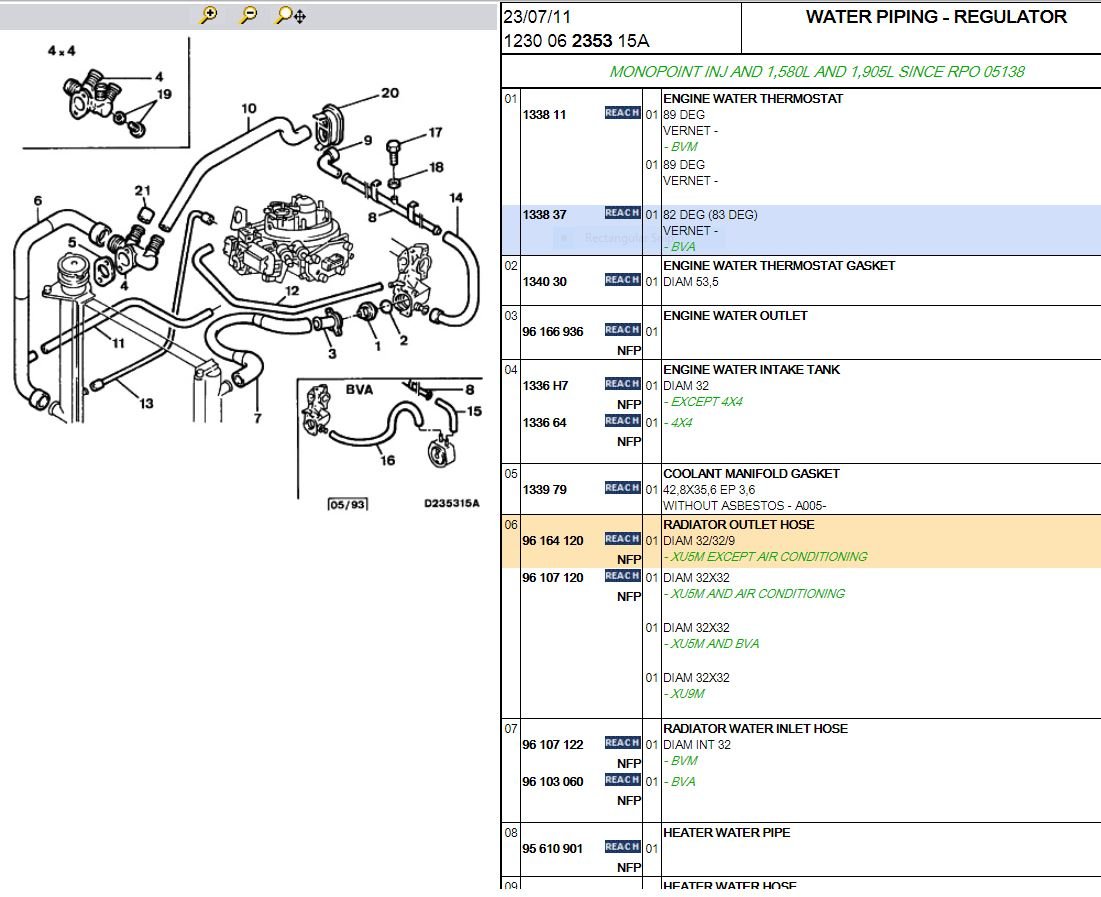Click COOLANT MANIFOLD GASKET heading
Image resolution: width=1101 pixels, height=897 pixels.
click(x=751, y=473)
